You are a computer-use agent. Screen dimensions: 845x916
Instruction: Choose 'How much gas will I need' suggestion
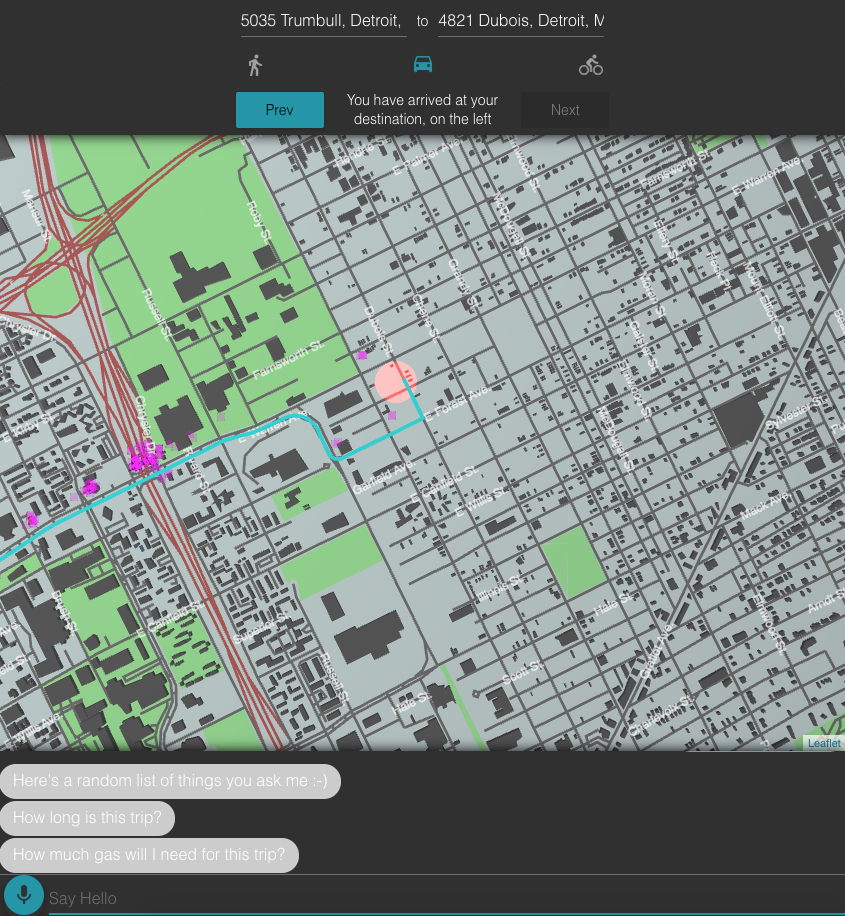[149, 854]
